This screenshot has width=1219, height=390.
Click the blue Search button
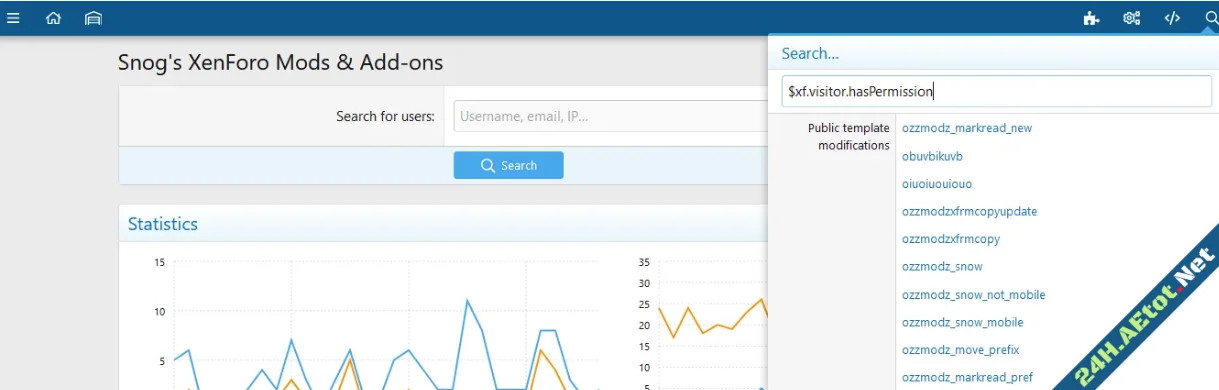coord(508,165)
